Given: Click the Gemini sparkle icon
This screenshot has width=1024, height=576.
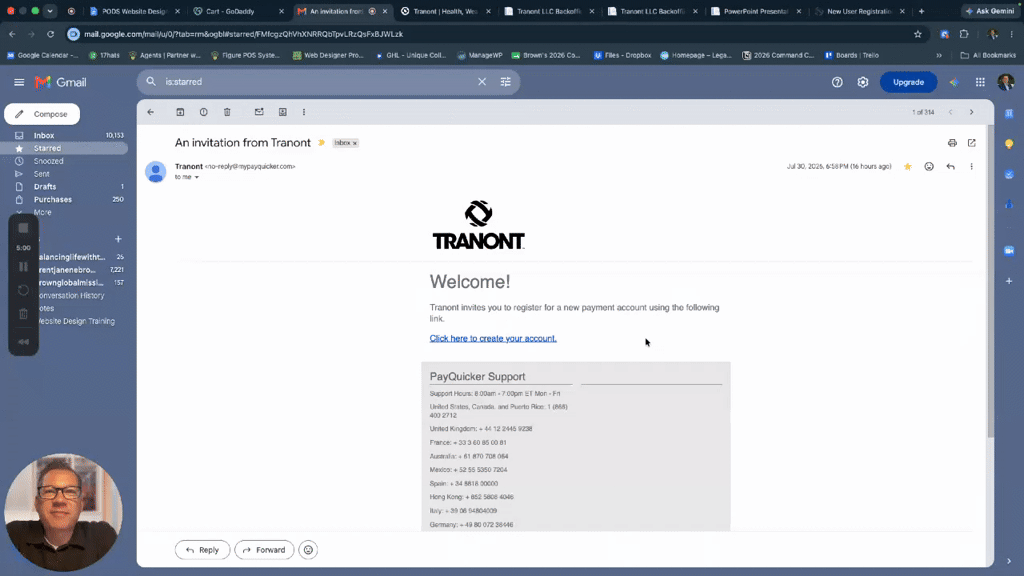Looking at the screenshot, I should click(954, 82).
